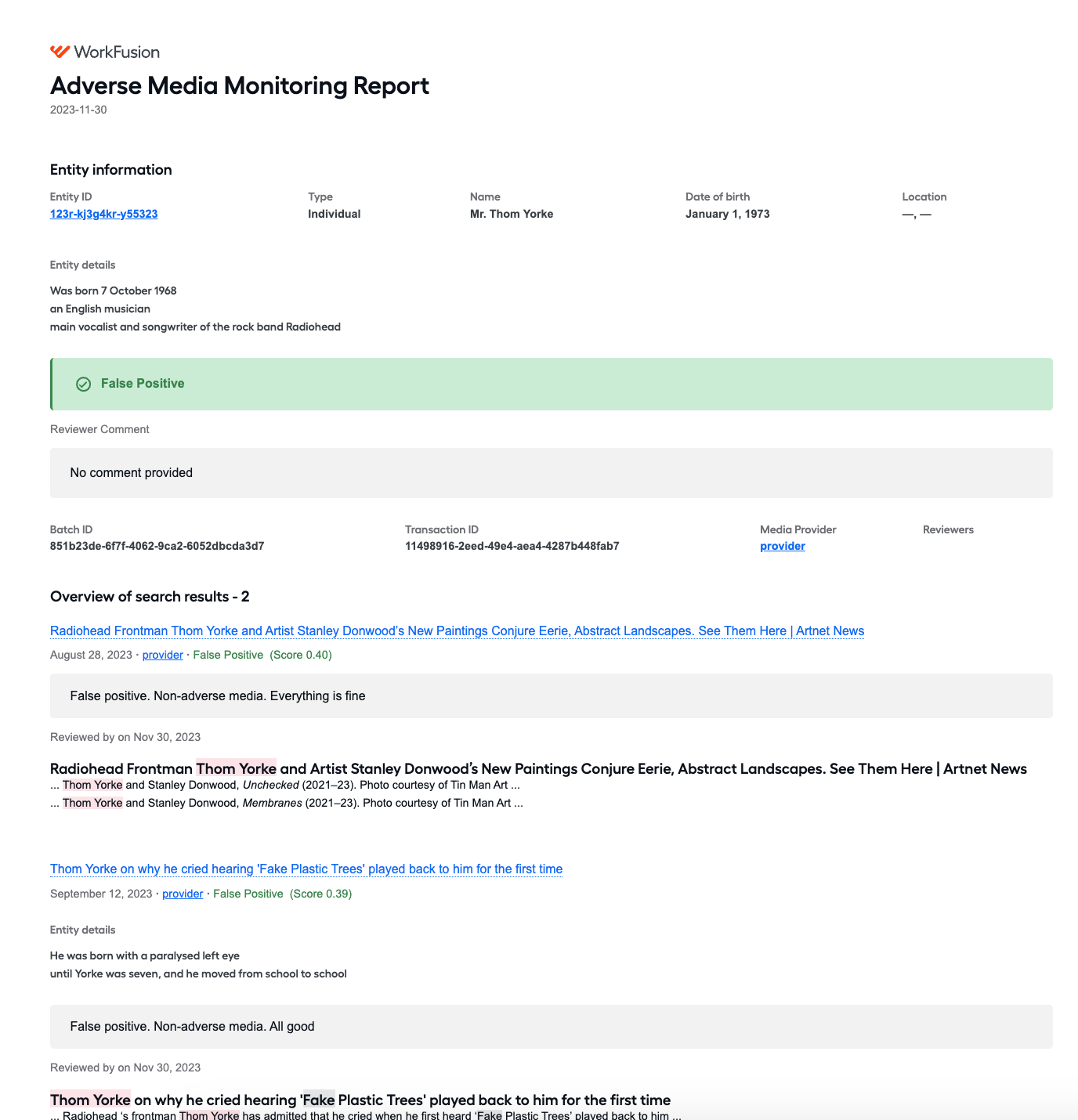This screenshot has height=1120, width=1078.
Task: Click the 'All good' reviewer comment
Action: pos(552,1027)
